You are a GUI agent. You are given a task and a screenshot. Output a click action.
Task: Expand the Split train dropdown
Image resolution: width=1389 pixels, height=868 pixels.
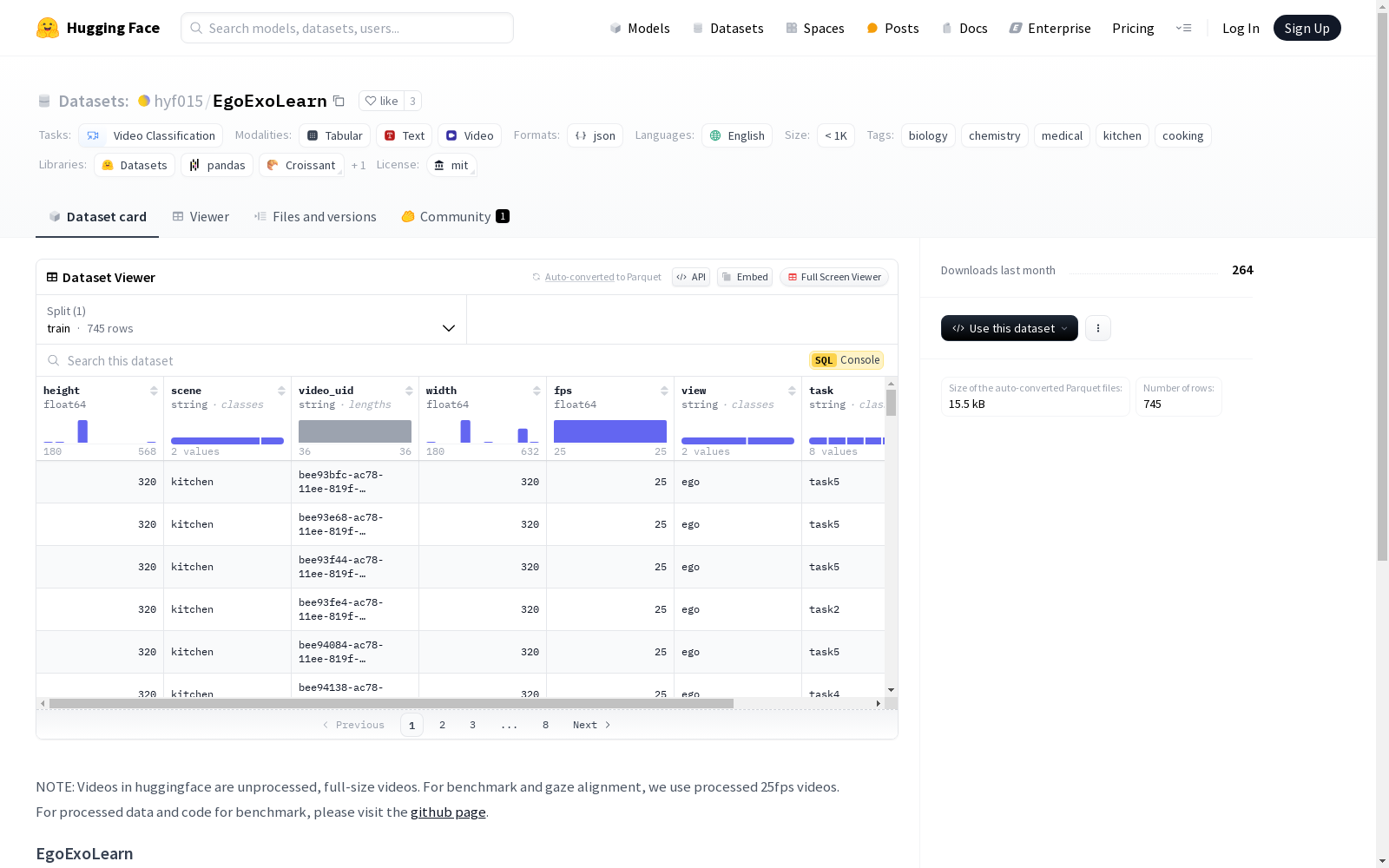[x=251, y=319]
